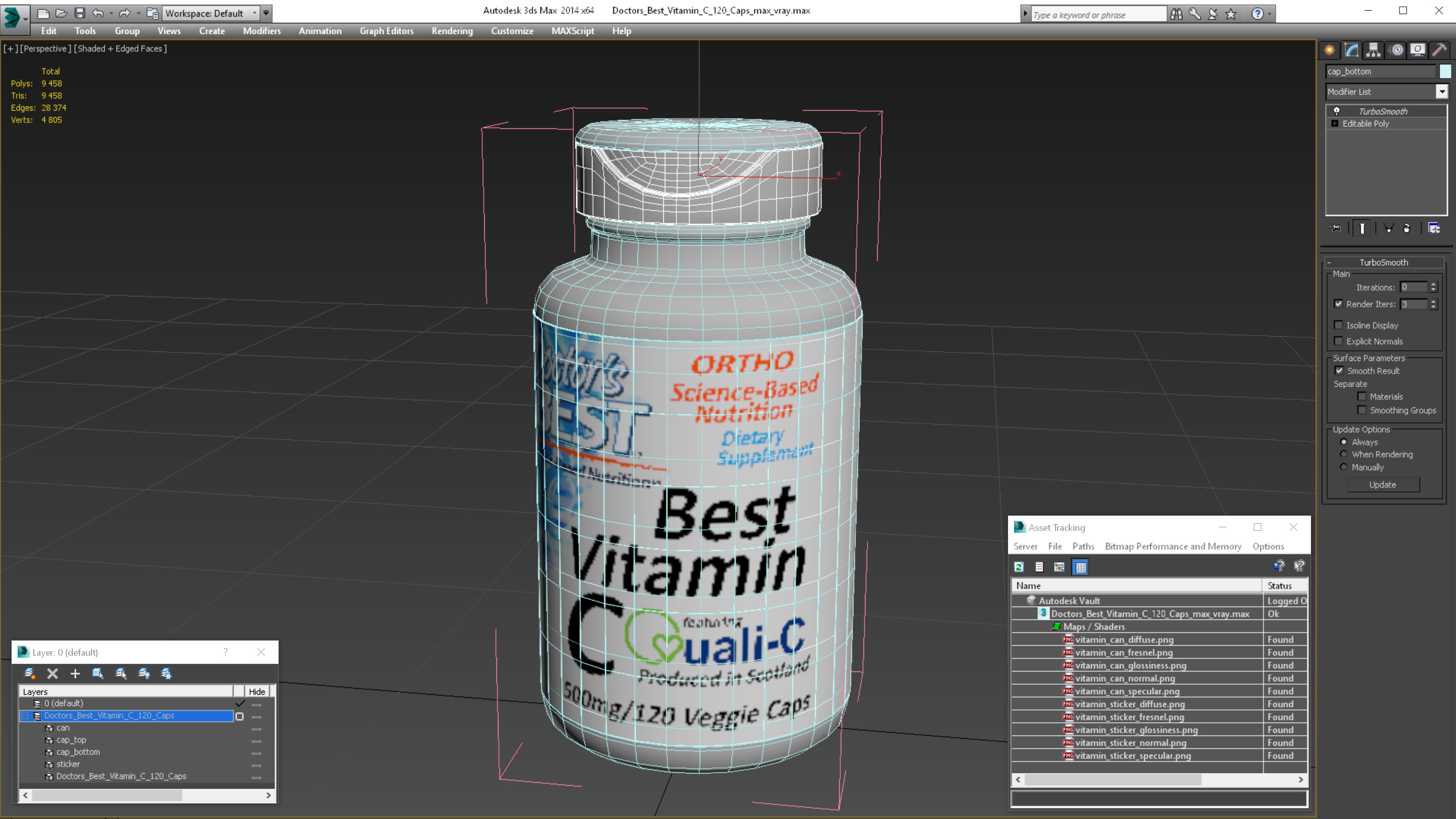Click Make Unique icon below modifier stack
The width and height of the screenshot is (1456, 819).
pyautogui.click(x=1388, y=228)
